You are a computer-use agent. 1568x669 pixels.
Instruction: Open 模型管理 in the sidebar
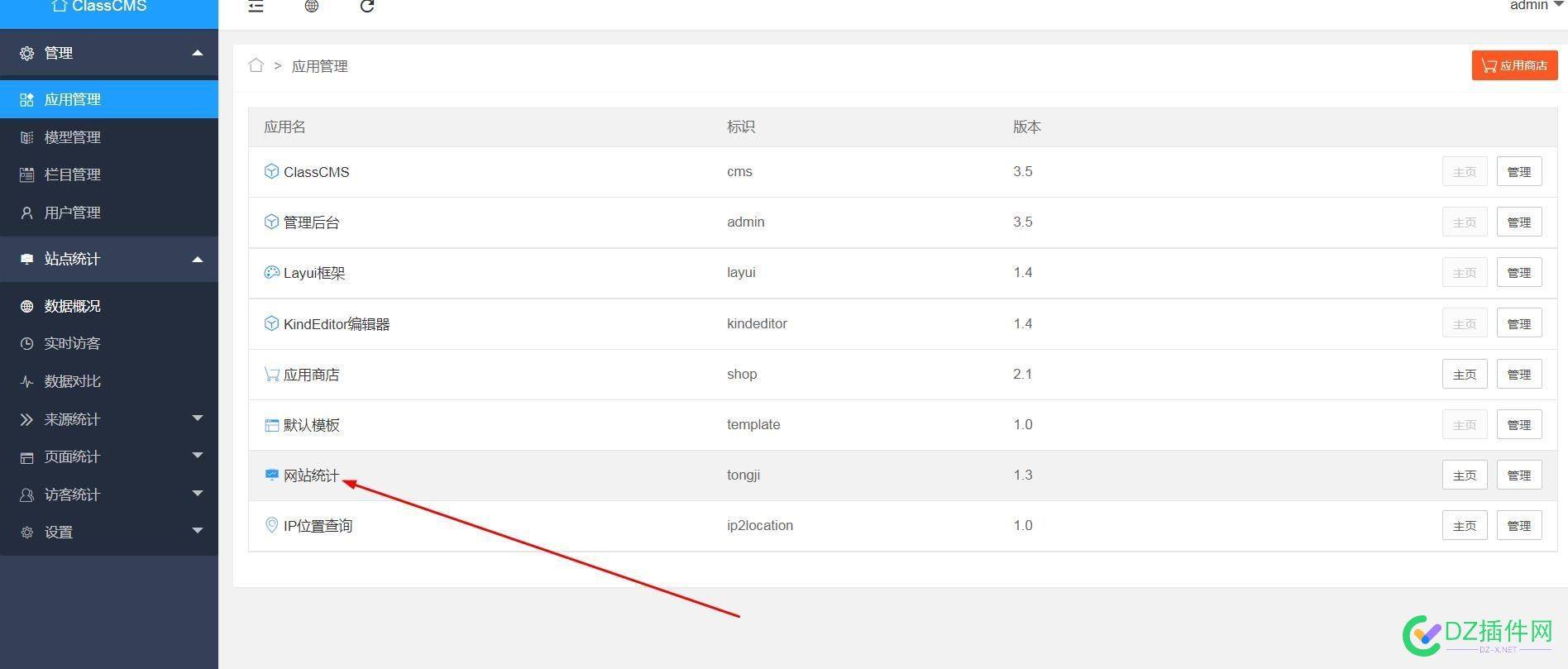(109, 137)
